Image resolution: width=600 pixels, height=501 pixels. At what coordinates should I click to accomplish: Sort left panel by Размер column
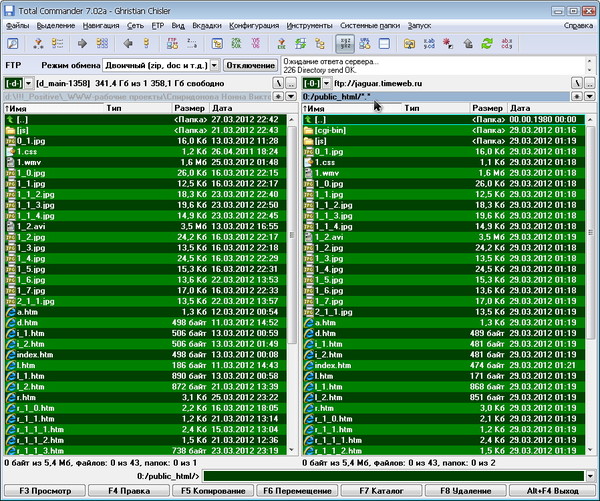(x=190, y=108)
